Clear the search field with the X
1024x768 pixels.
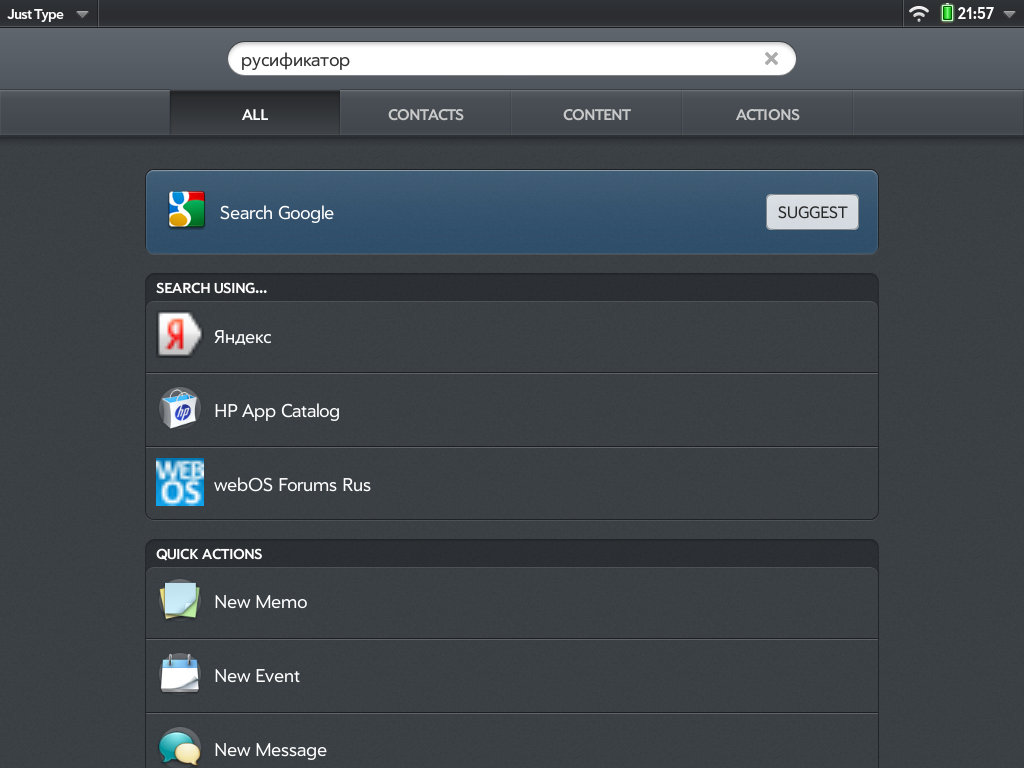771,59
